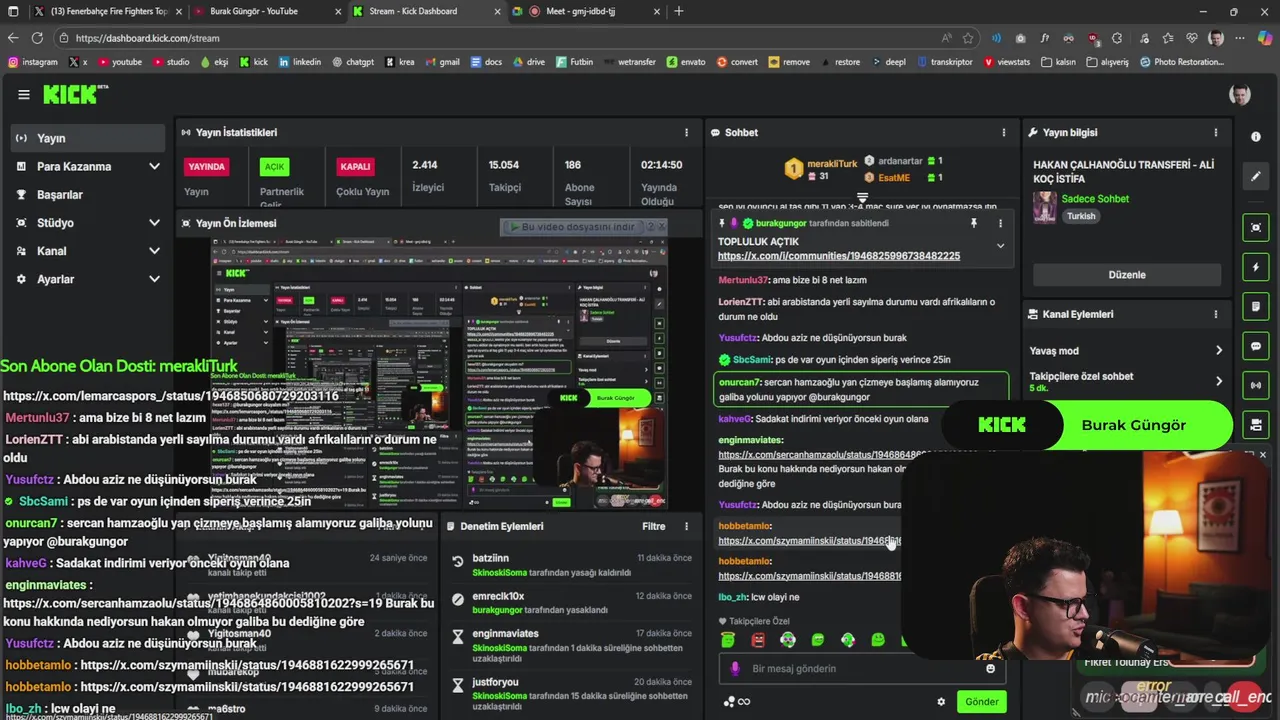Image resolution: width=1280 pixels, height=720 pixels.
Task: Open kalsın bookmarks folder
Action: (1058, 62)
